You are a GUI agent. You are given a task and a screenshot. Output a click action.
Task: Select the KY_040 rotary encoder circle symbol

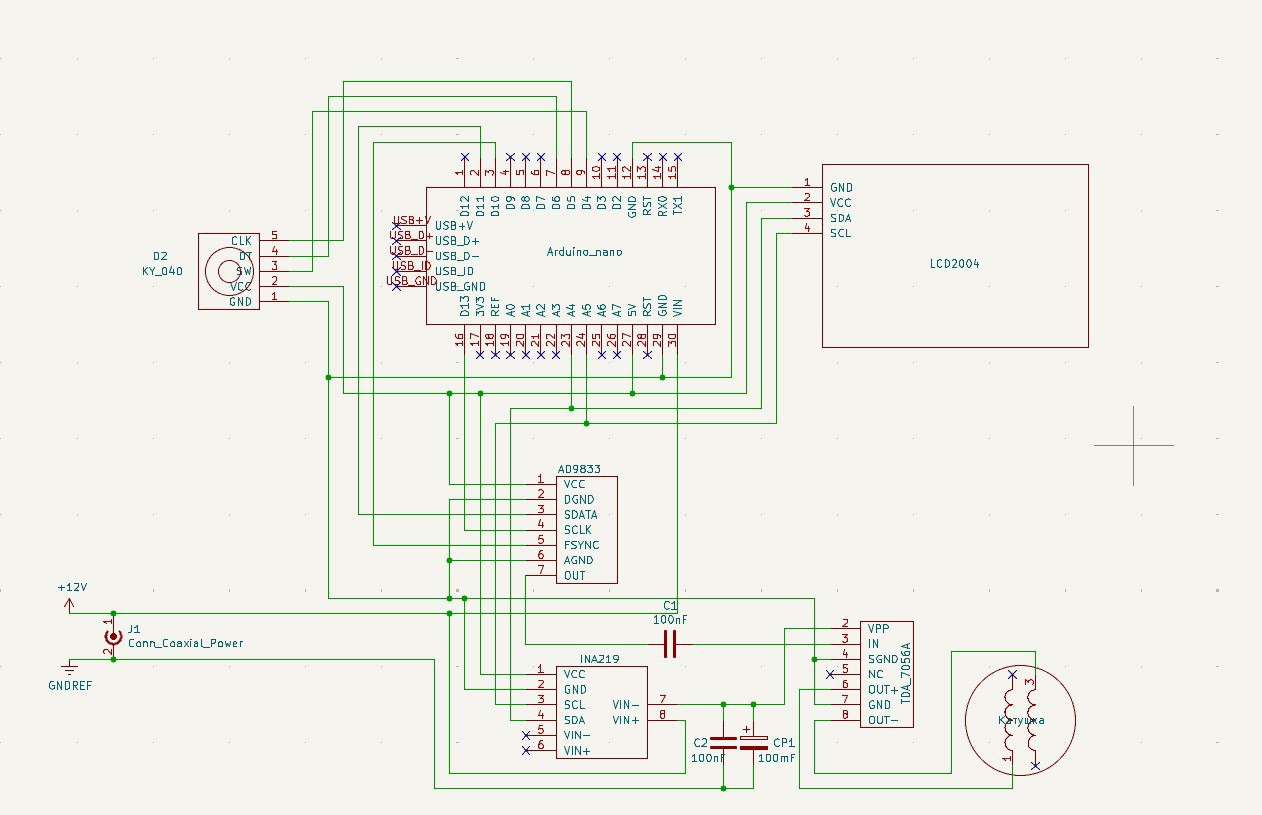pos(220,270)
